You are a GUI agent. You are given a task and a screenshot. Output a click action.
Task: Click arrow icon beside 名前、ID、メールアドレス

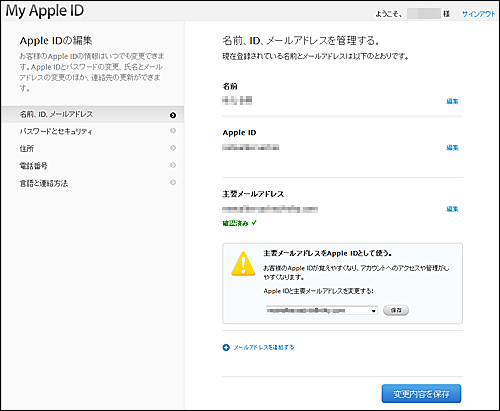coord(173,115)
